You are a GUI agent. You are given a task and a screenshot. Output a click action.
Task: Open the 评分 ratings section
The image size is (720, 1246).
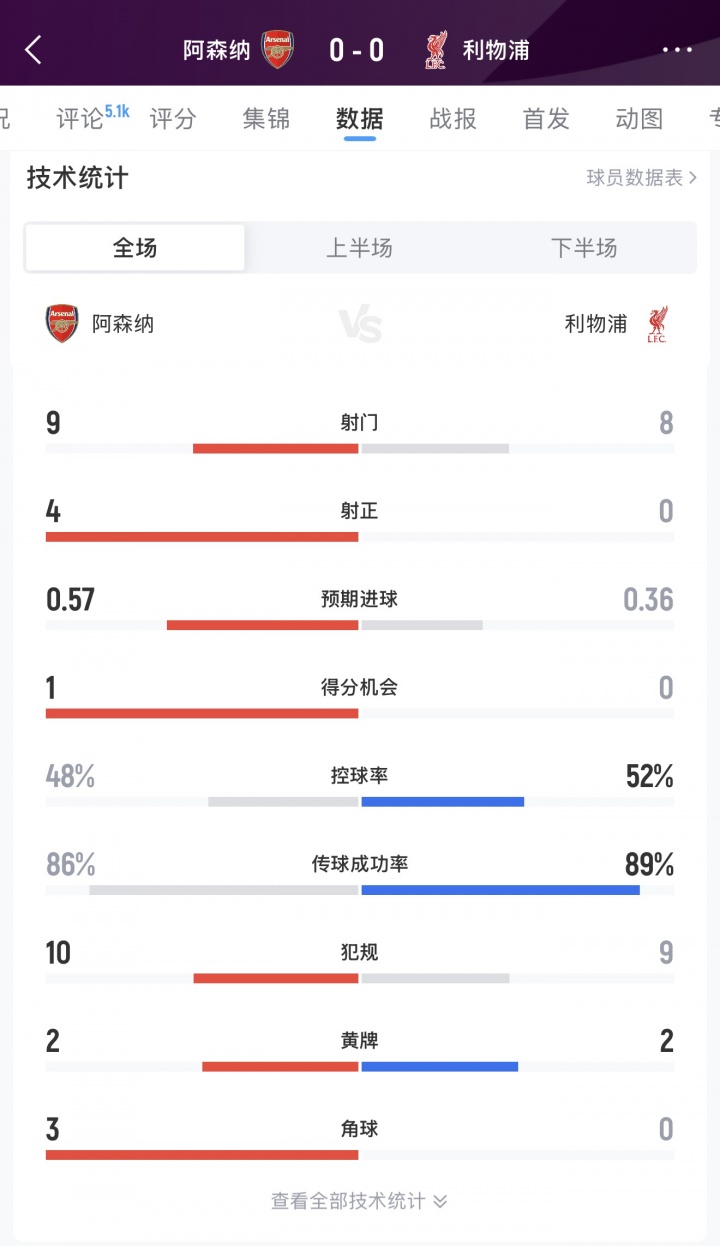174,118
